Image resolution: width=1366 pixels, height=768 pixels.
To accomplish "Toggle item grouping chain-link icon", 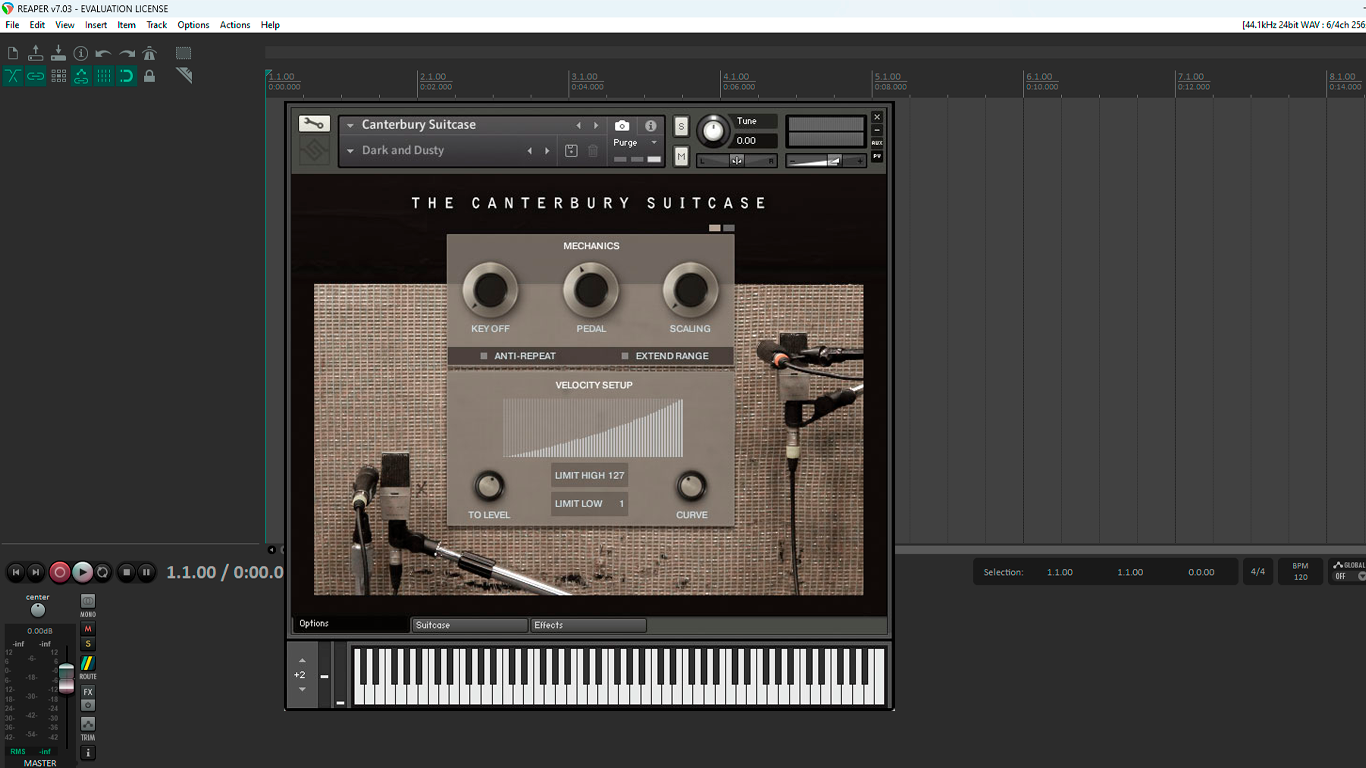I will [x=36, y=76].
